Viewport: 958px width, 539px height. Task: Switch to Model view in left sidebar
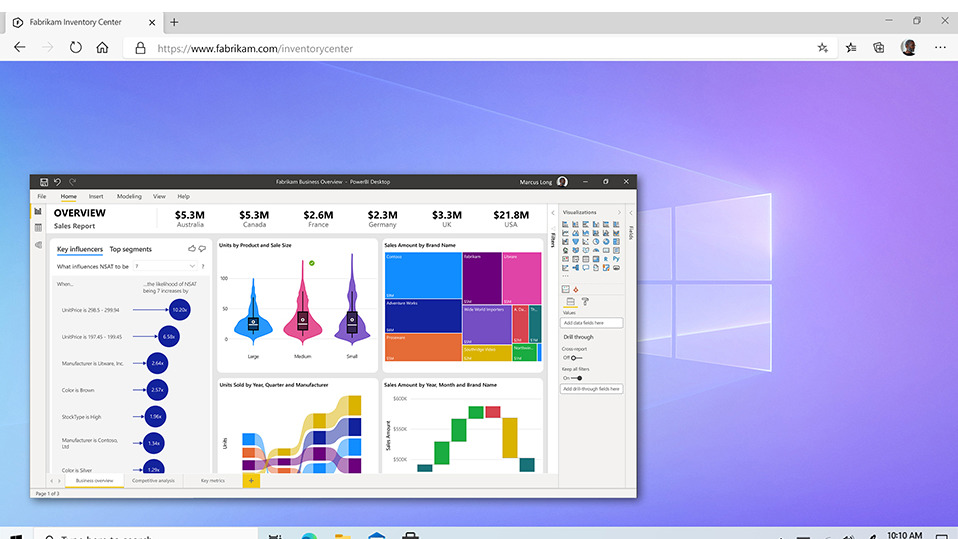pyautogui.click(x=38, y=245)
